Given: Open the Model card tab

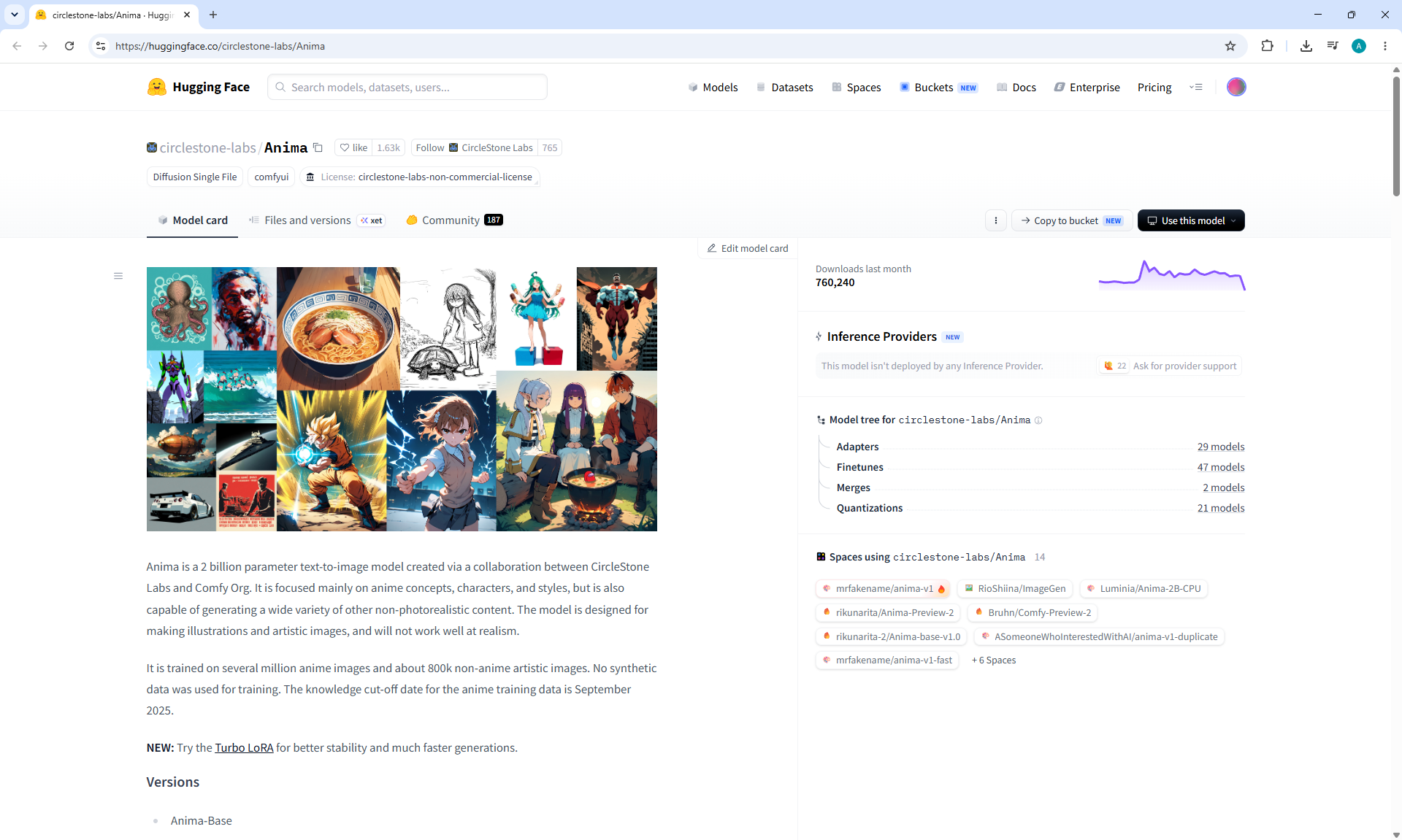Looking at the screenshot, I should click(x=193, y=220).
